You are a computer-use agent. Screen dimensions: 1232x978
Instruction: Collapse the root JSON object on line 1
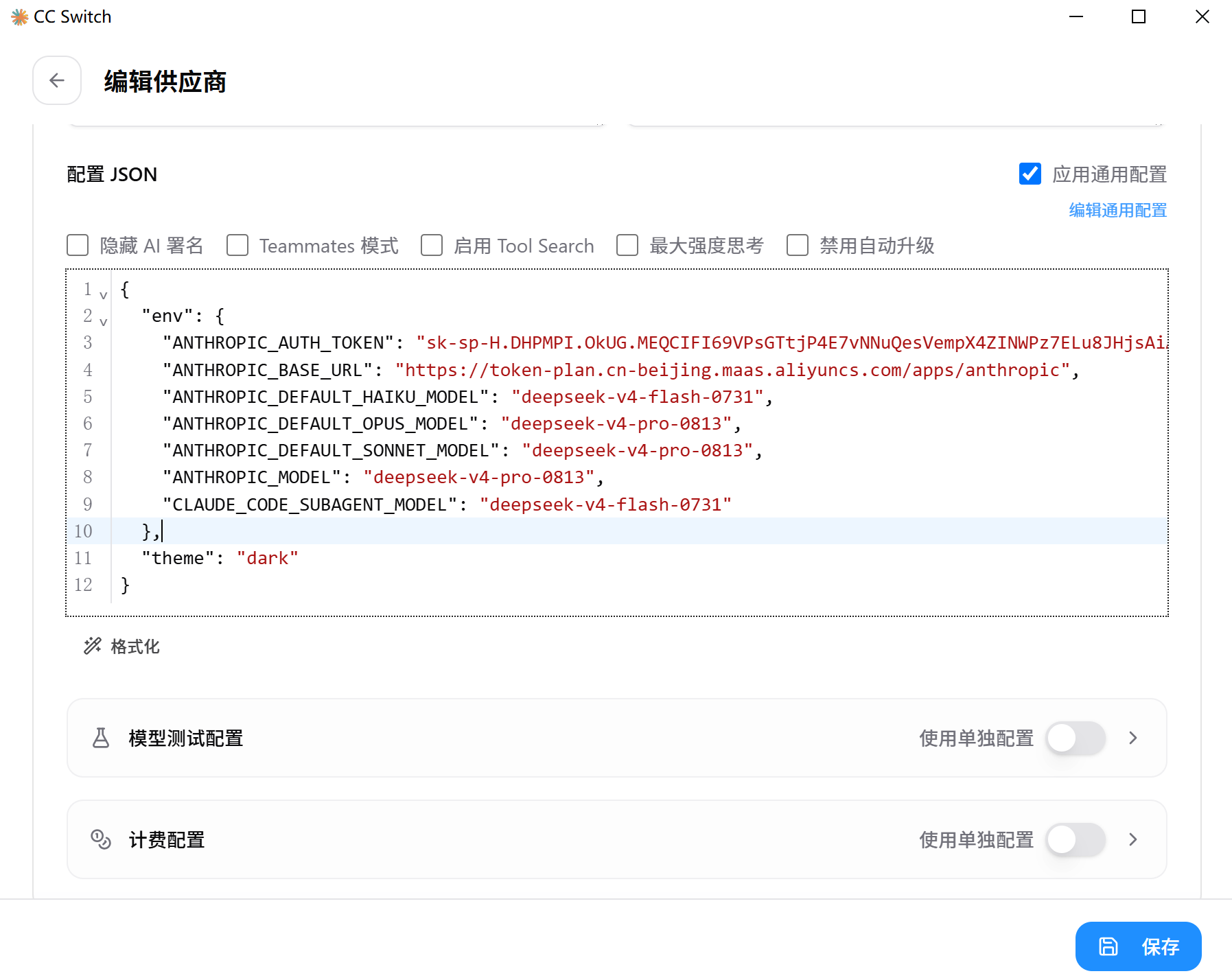pyautogui.click(x=104, y=294)
